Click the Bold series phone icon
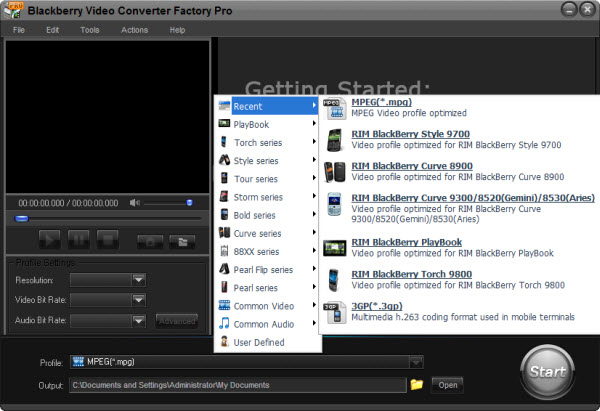The image size is (600, 411). [x=224, y=214]
